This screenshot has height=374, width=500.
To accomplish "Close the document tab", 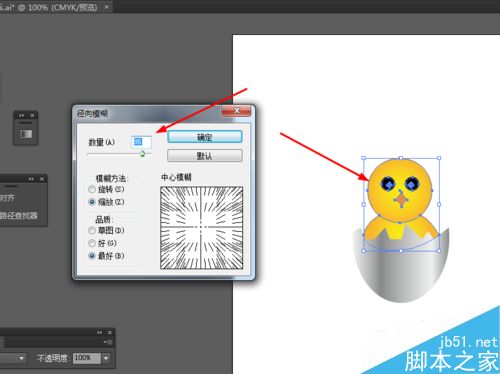I will (x=106, y=7).
